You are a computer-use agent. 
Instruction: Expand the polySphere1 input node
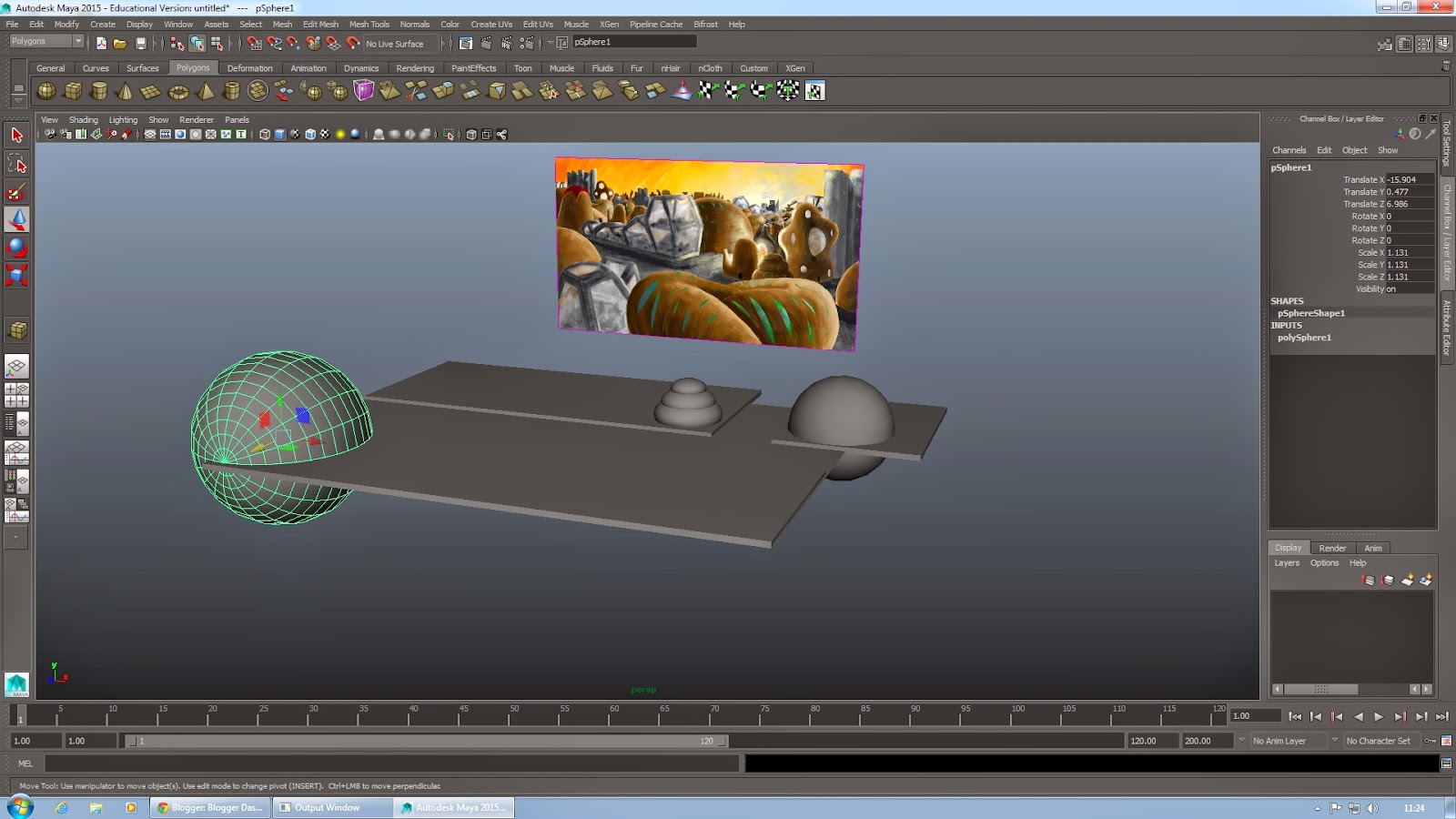click(x=1304, y=338)
